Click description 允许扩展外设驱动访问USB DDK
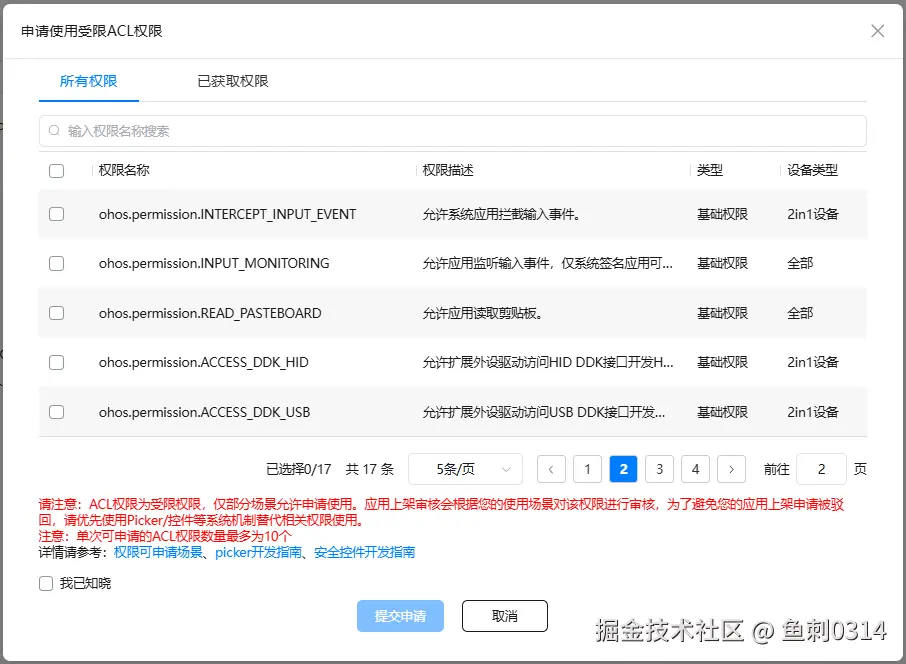 (x=544, y=412)
